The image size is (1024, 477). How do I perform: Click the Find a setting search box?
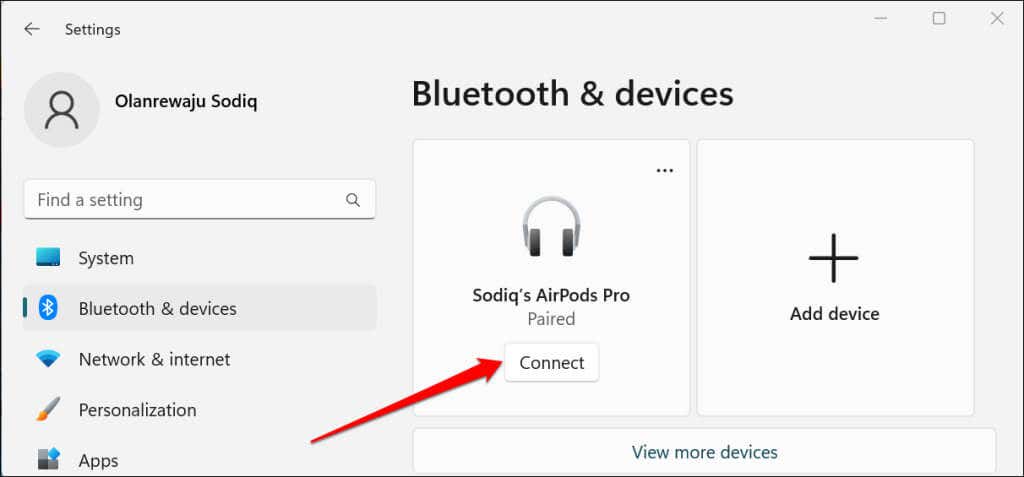(x=185, y=200)
